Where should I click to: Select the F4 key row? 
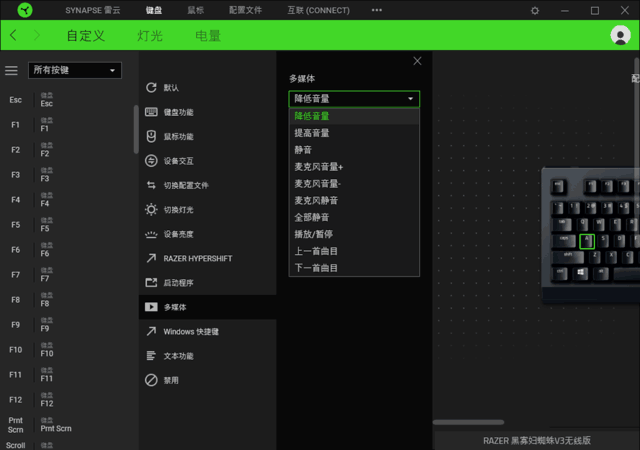(67, 200)
